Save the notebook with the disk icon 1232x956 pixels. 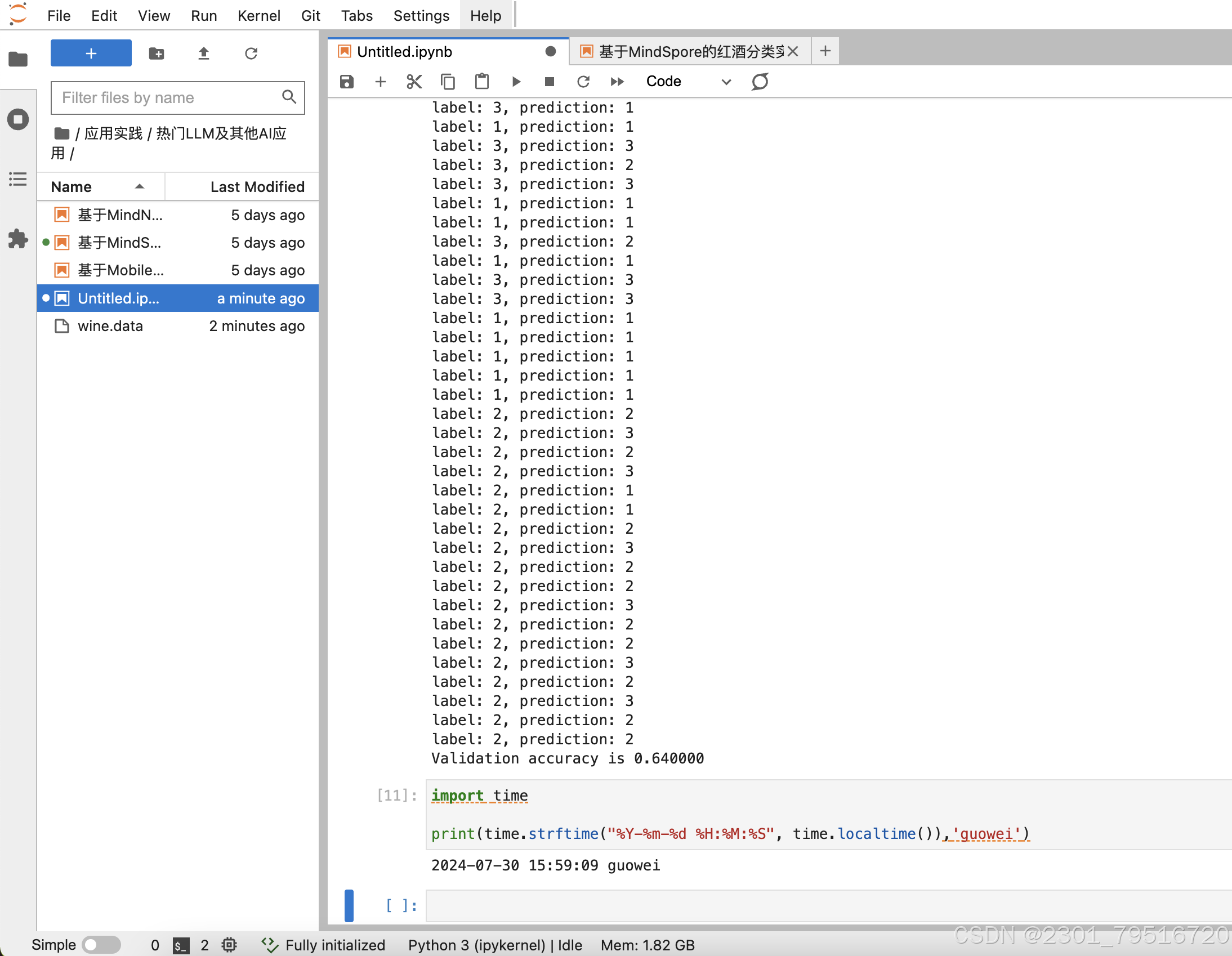[x=346, y=82]
